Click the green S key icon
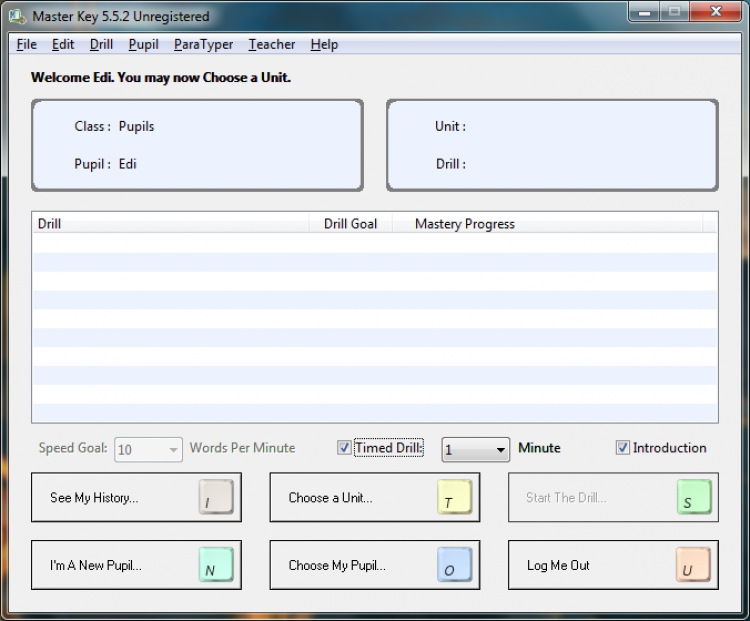Viewport: 750px width, 621px height. coord(694,497)
